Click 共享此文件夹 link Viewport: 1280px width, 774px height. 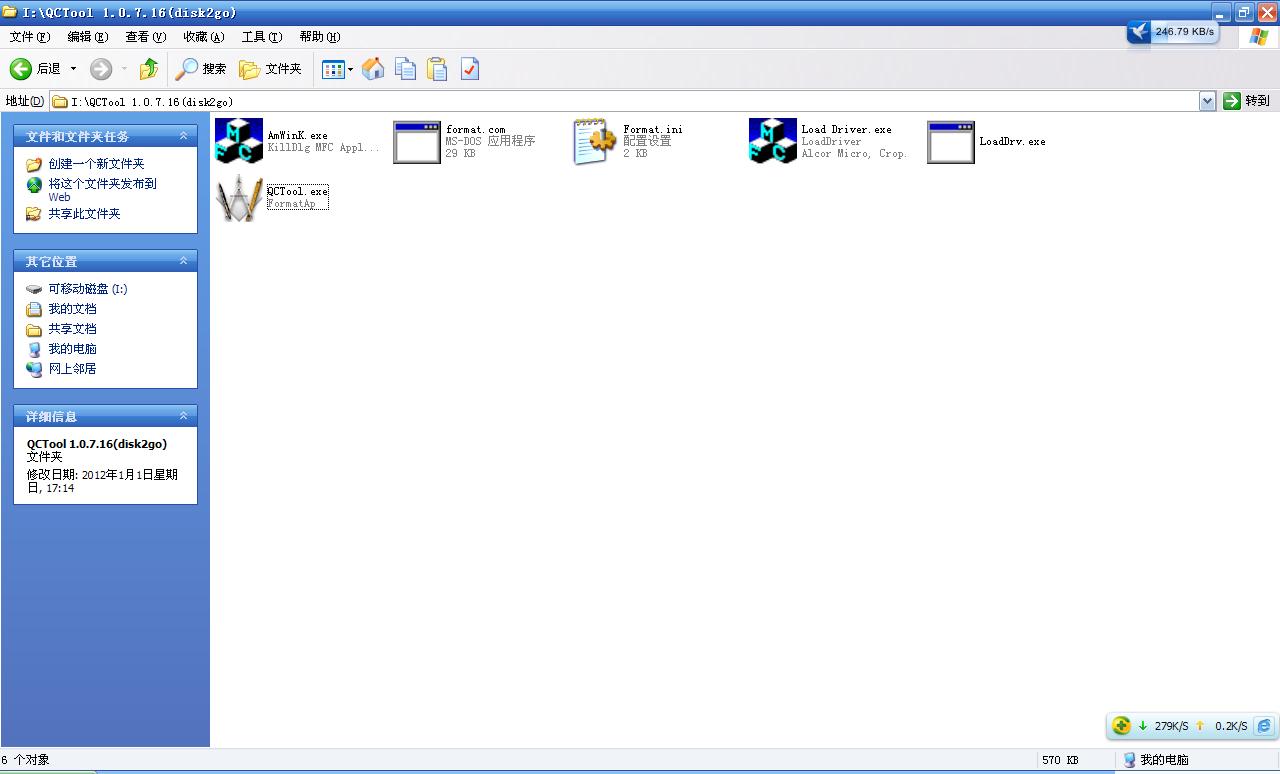click(x=84, y=214)
